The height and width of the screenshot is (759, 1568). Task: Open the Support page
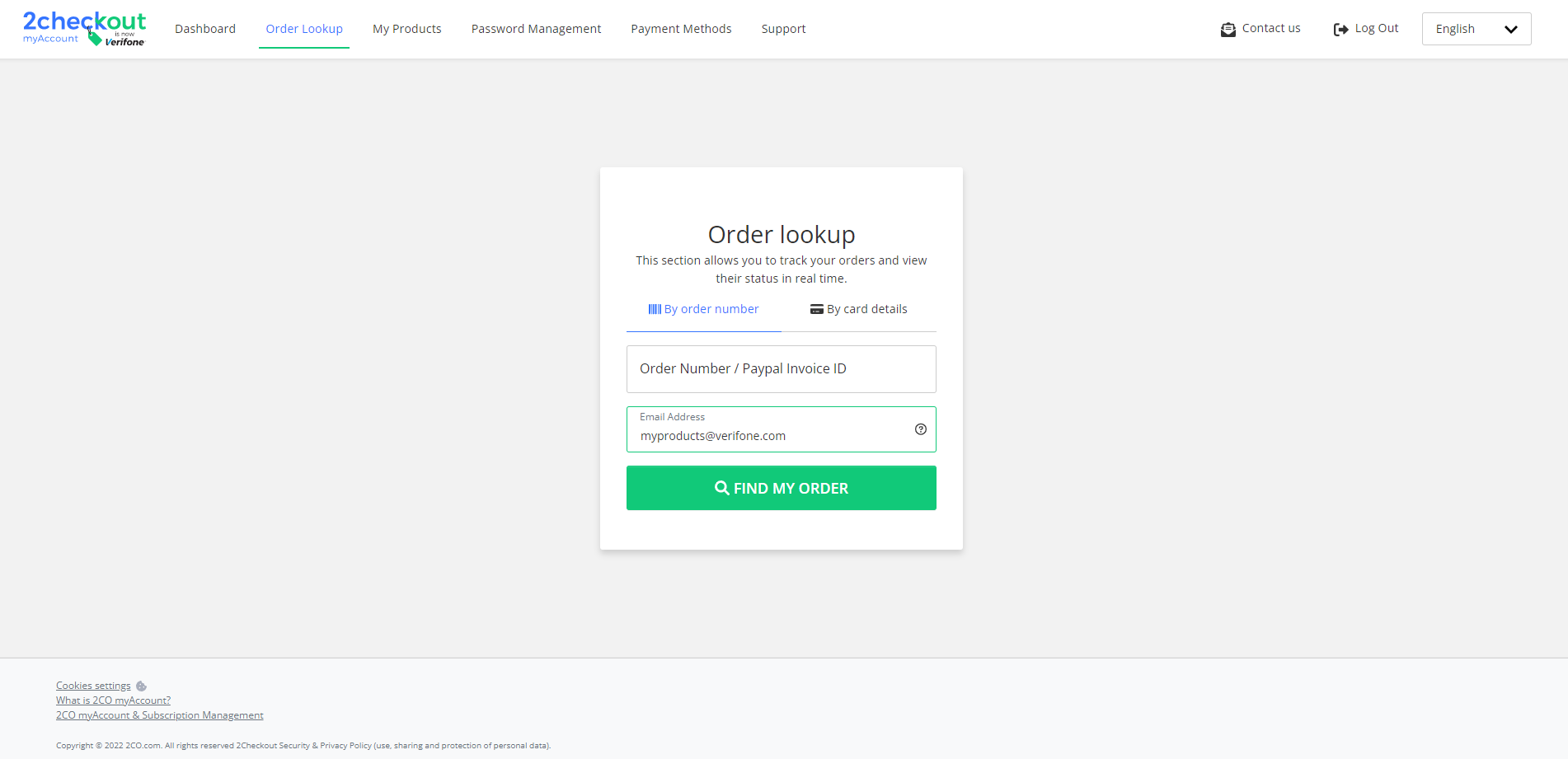pos(783,28)
